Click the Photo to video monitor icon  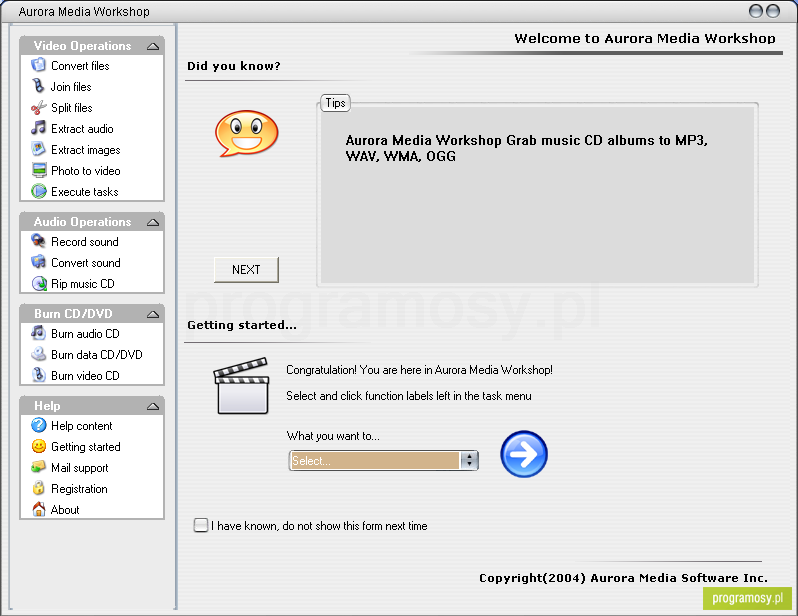39,170
